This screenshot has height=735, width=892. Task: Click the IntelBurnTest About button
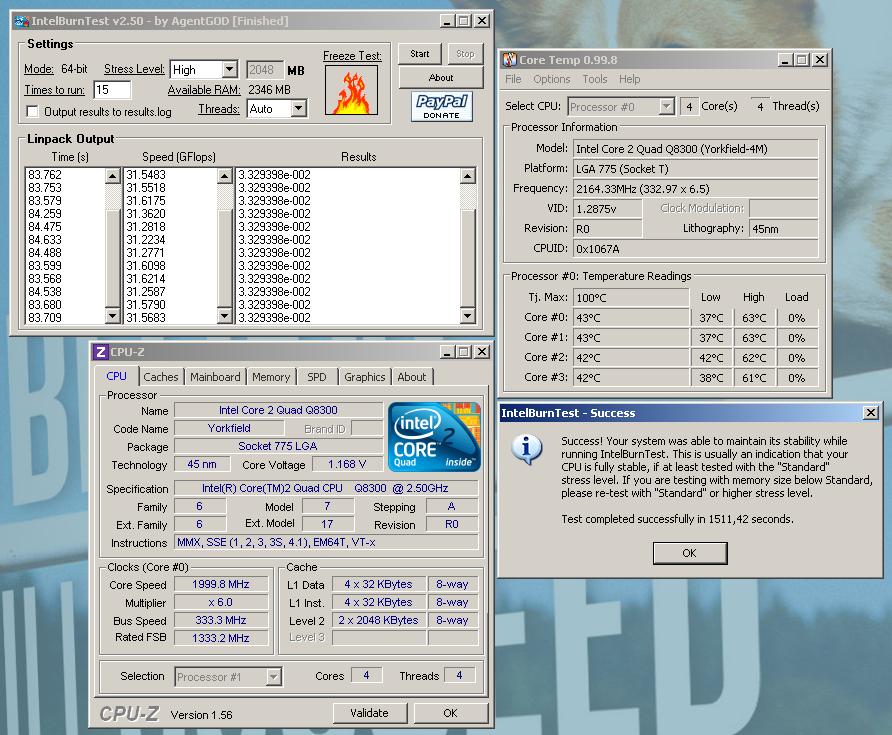tap(441, 77)
